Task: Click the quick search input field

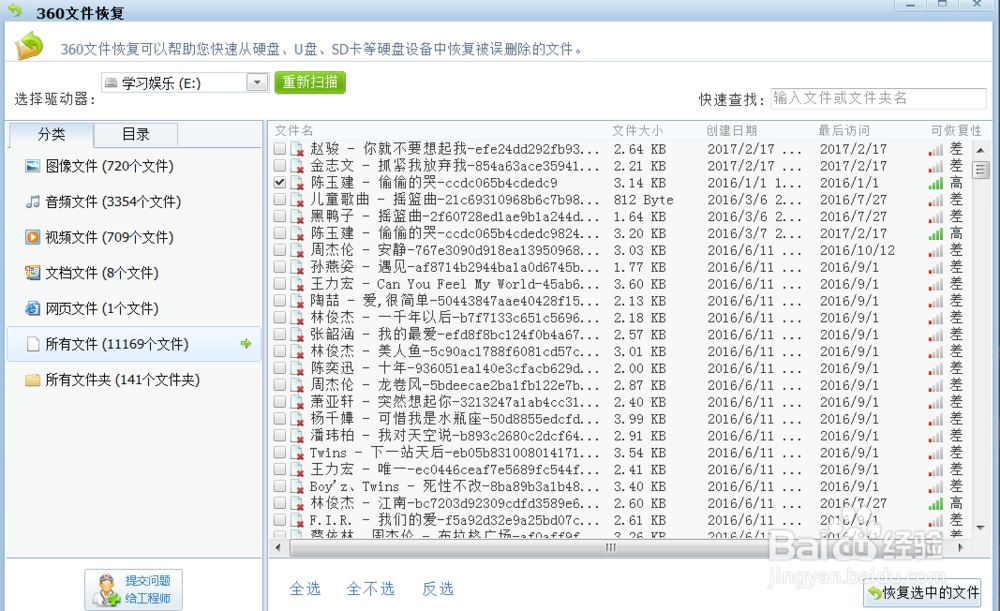Action: point(878,98)
